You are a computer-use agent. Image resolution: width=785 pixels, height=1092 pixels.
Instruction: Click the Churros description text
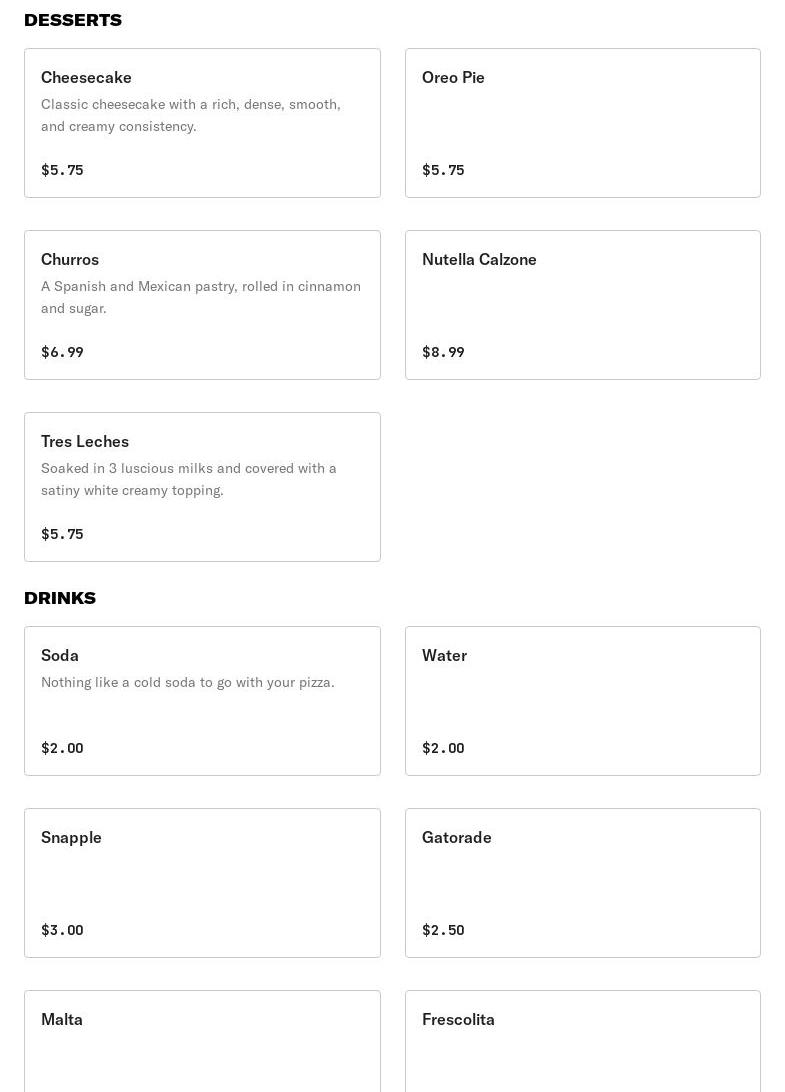tap(200, 297)
